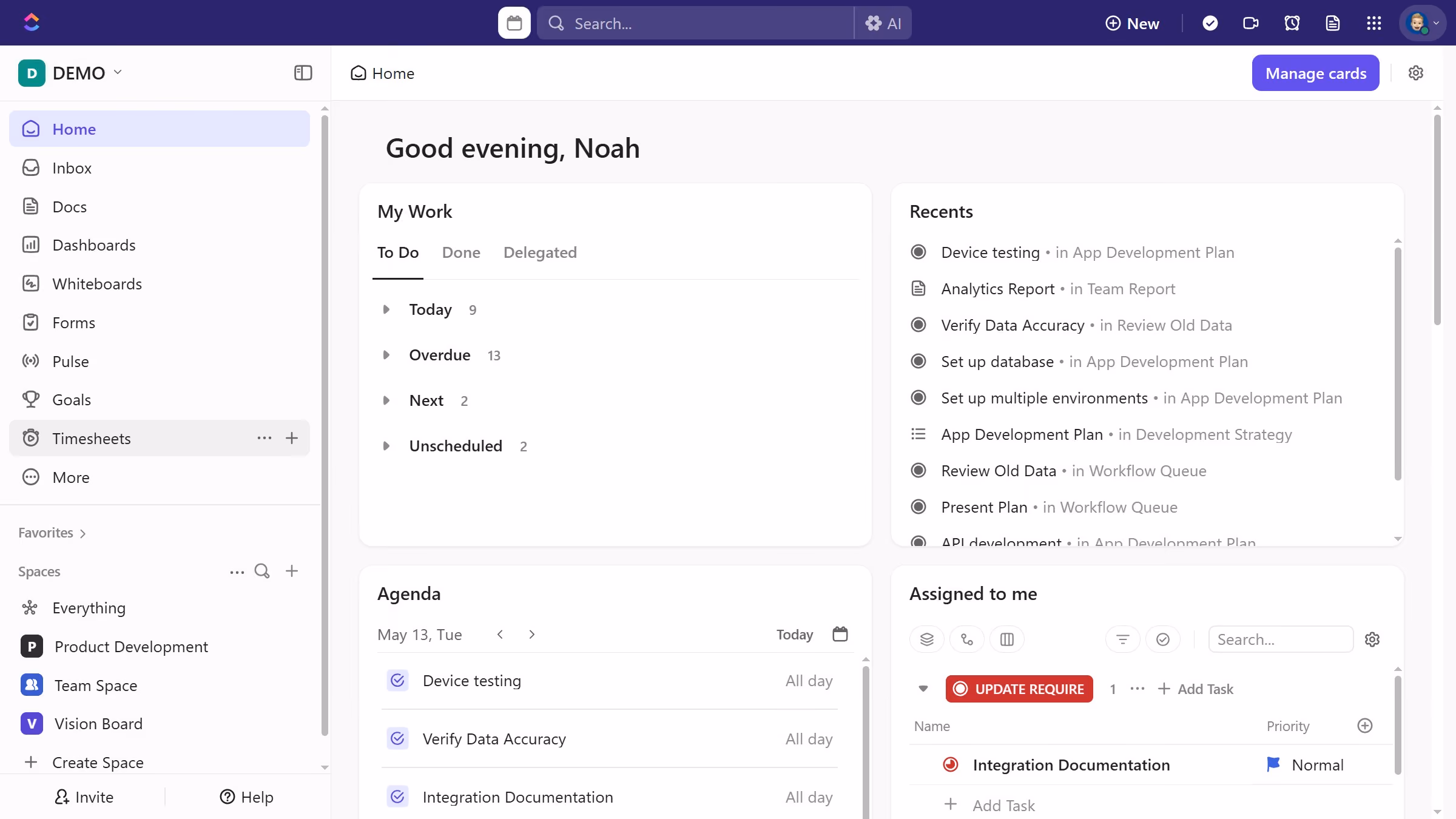
Task: Open Help at the sidebar bottom
Action: click(247, 797)
